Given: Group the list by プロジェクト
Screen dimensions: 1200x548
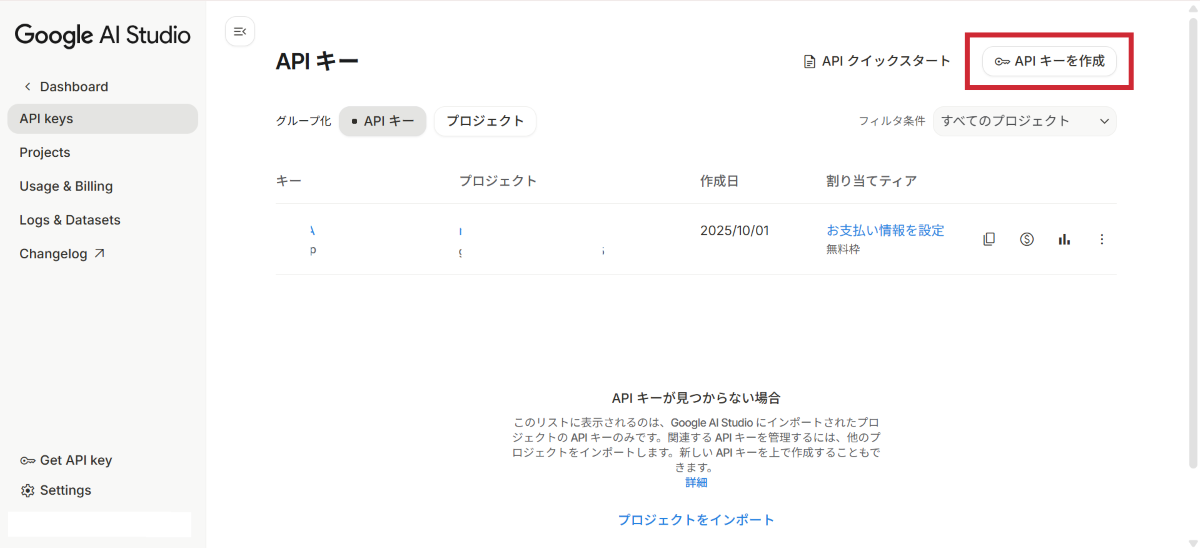Looking at the screenshot, I should point(485,121).
